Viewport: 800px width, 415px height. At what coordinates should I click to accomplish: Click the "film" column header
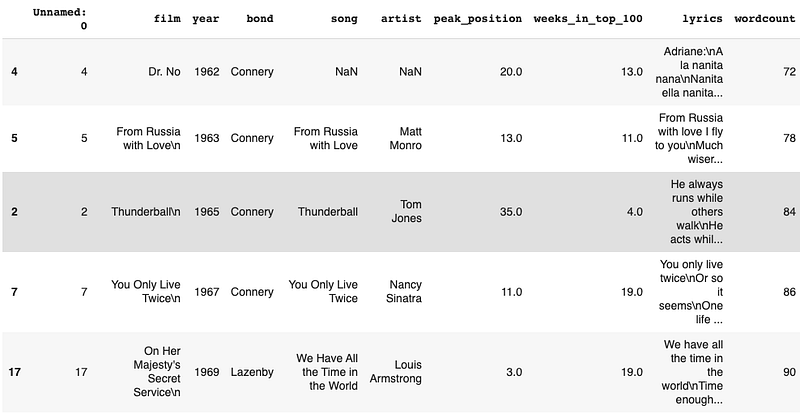point(167,20)
